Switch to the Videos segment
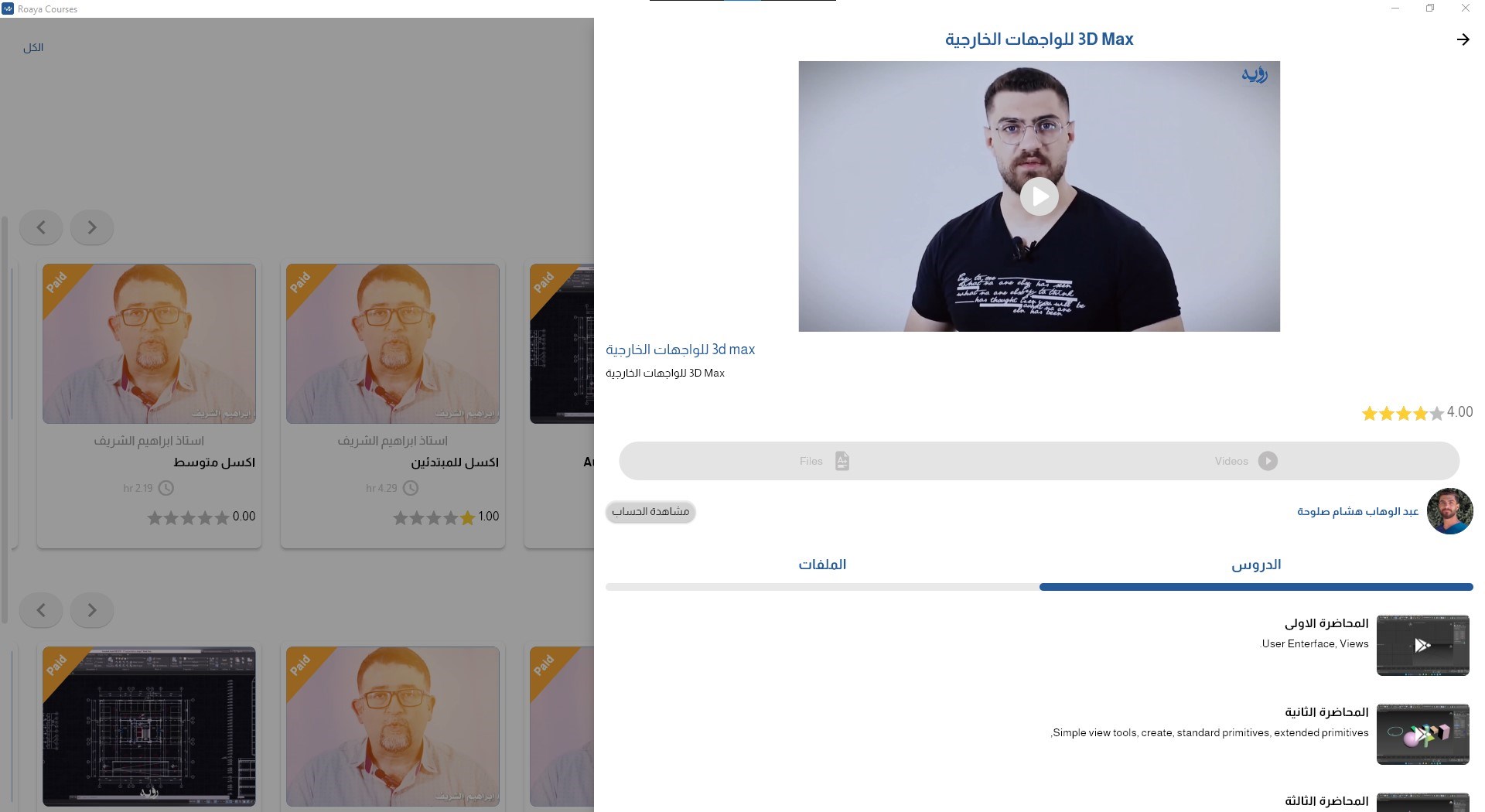1485x812 pixels. [x=1245, y=461]
